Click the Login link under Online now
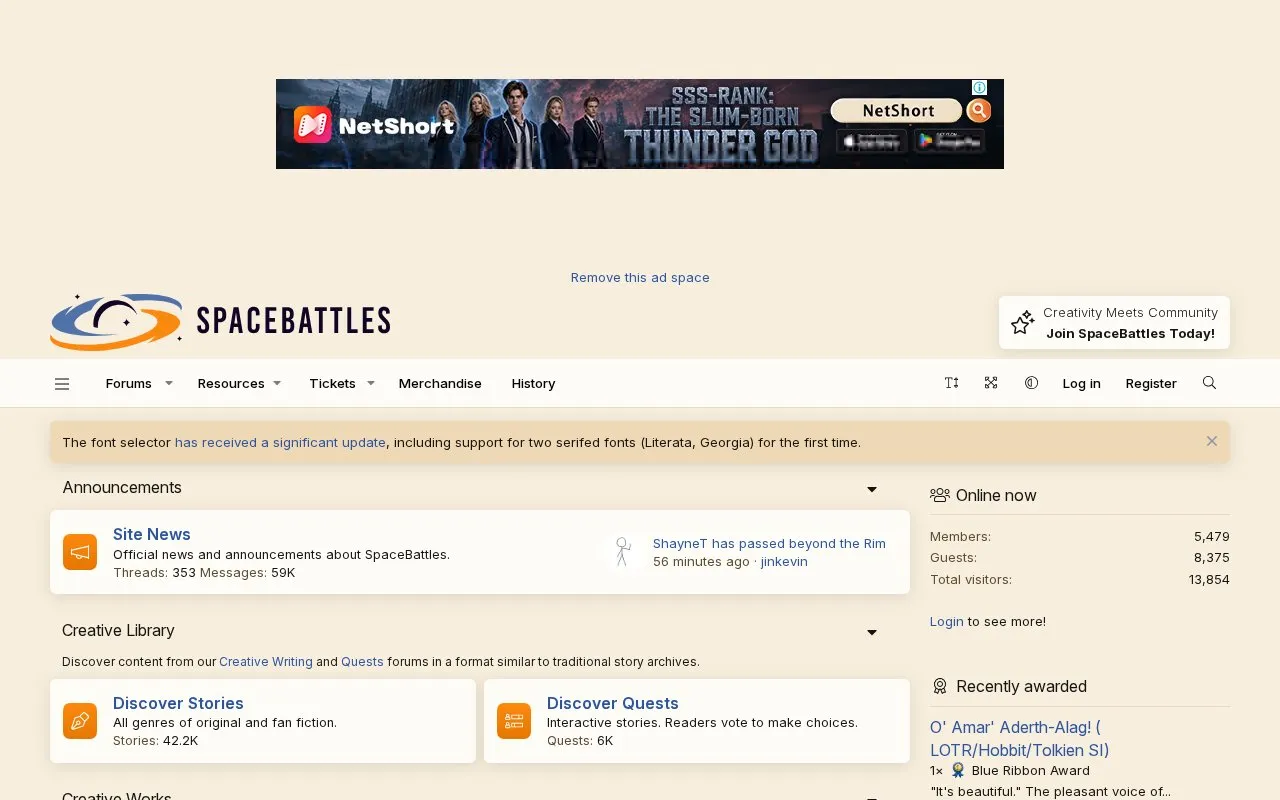This screenshot has height=800, width=1280. (947, 621)
